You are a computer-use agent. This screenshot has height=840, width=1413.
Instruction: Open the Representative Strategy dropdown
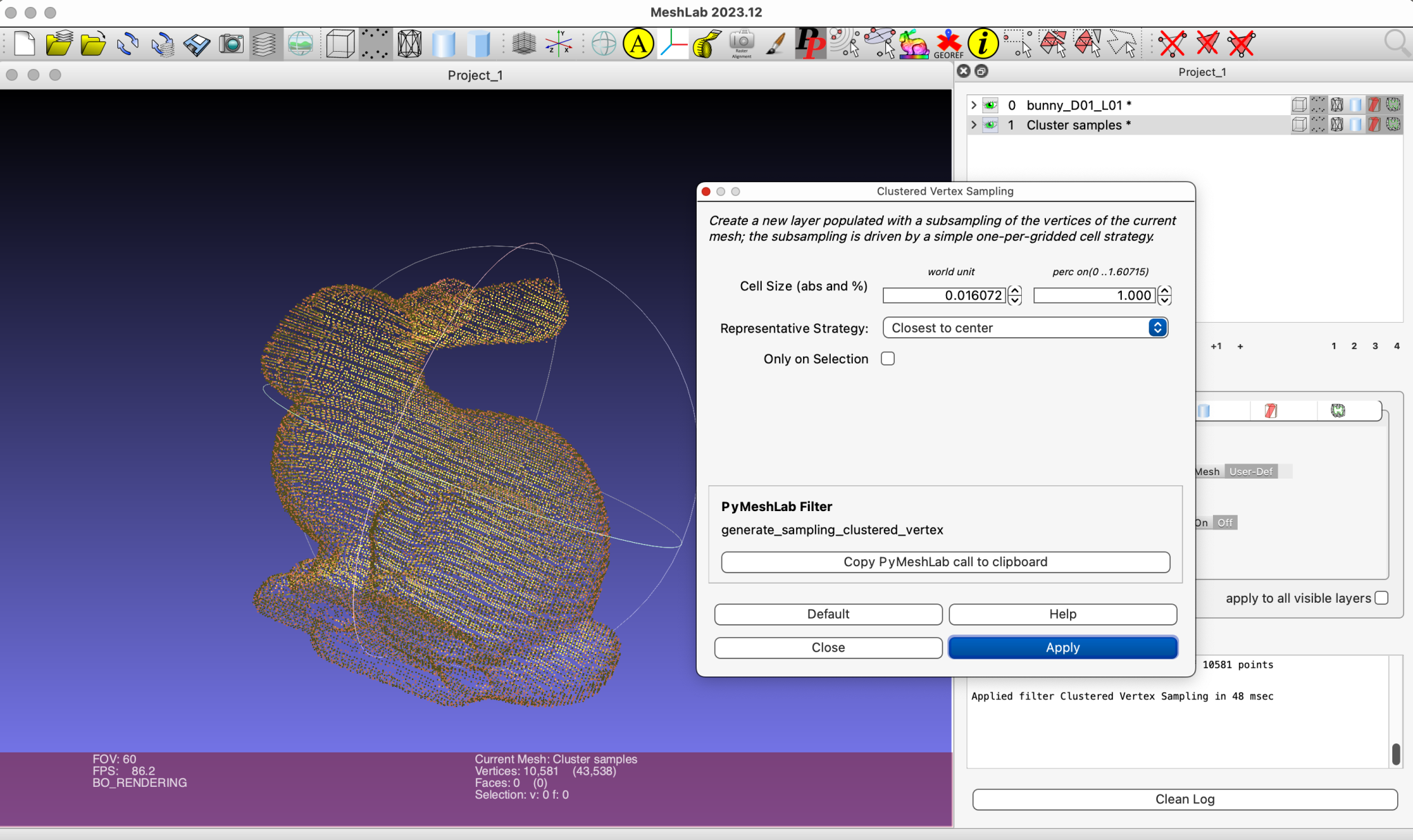tap(1025, 328)
